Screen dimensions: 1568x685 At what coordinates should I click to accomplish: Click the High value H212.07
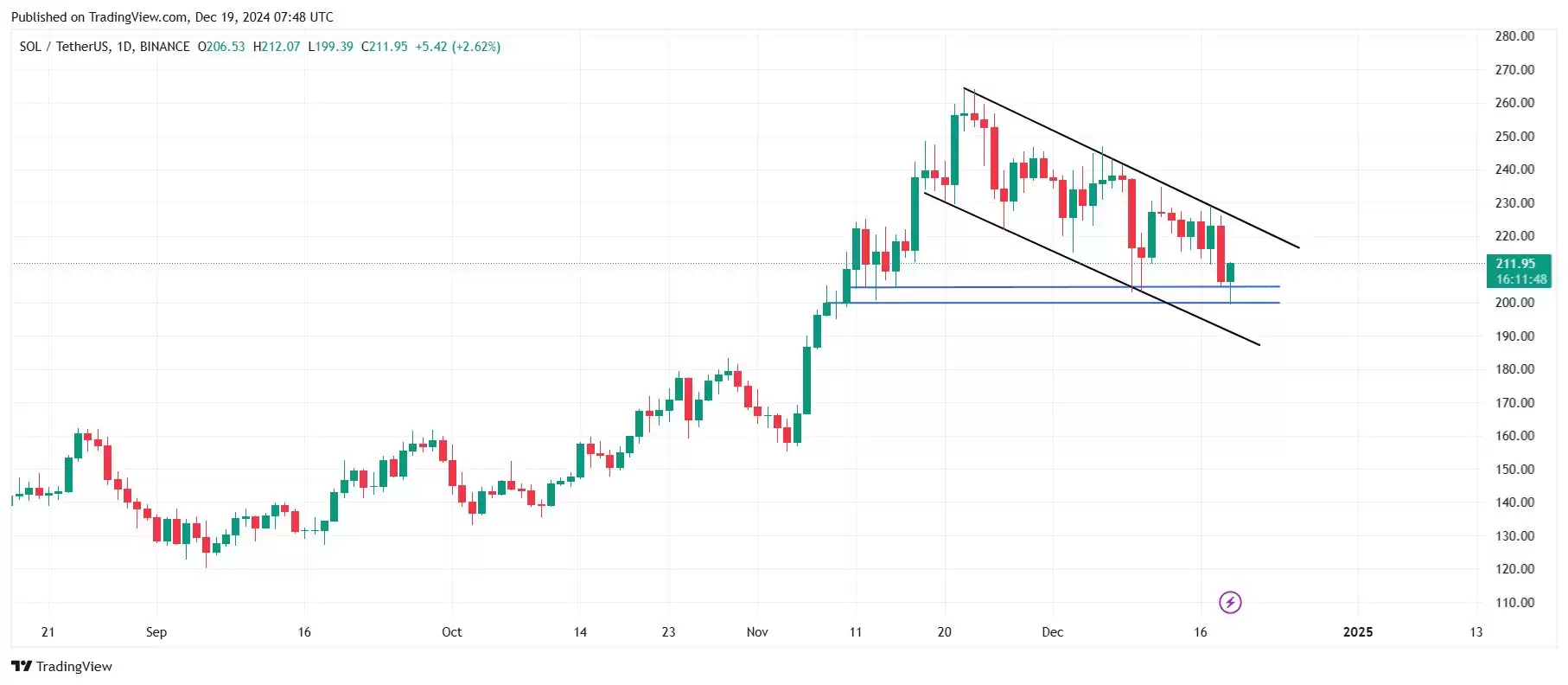[277, 47]
